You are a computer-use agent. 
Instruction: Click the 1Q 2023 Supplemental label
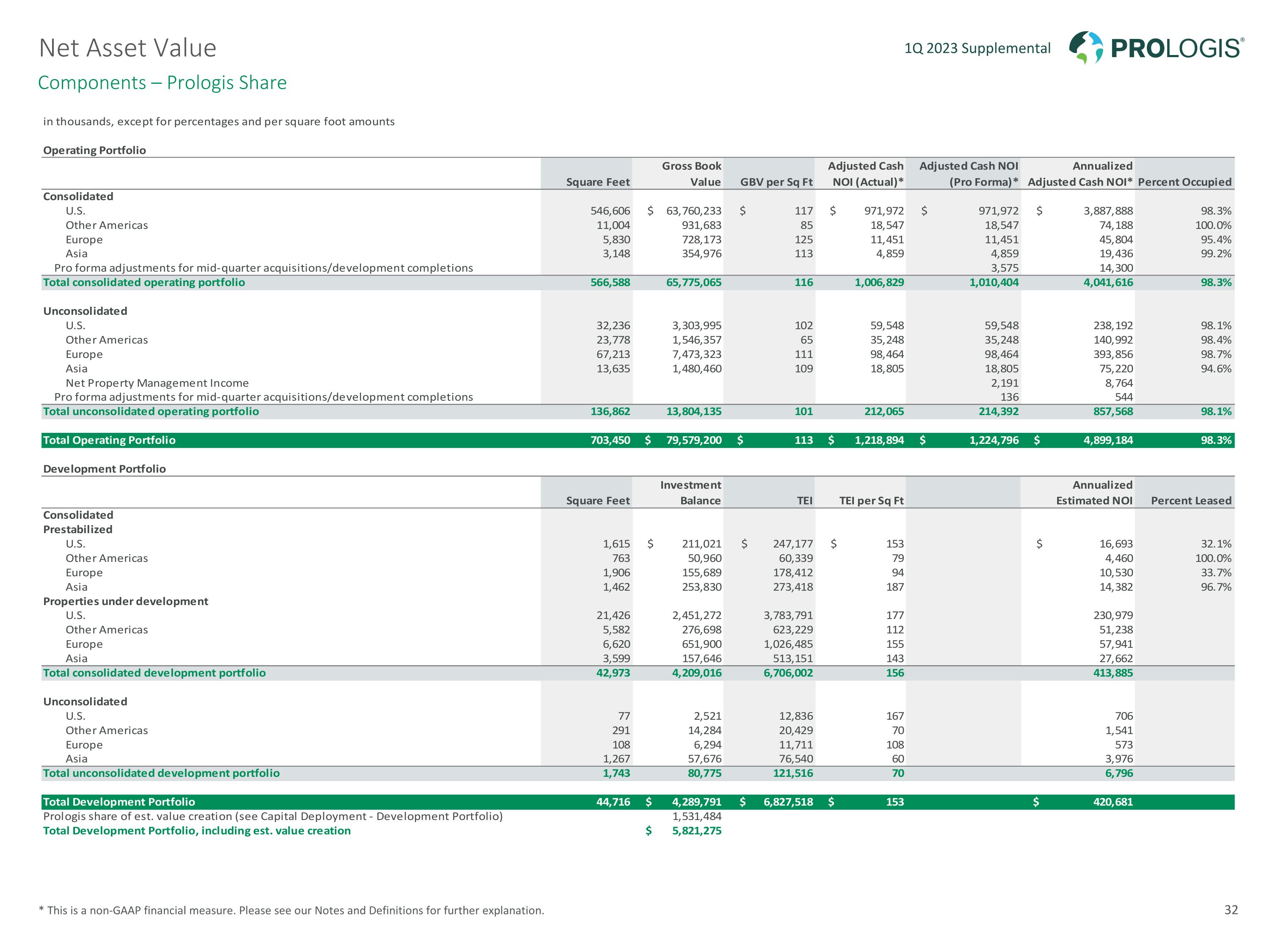pyautogui.click(x=977, y=48)
